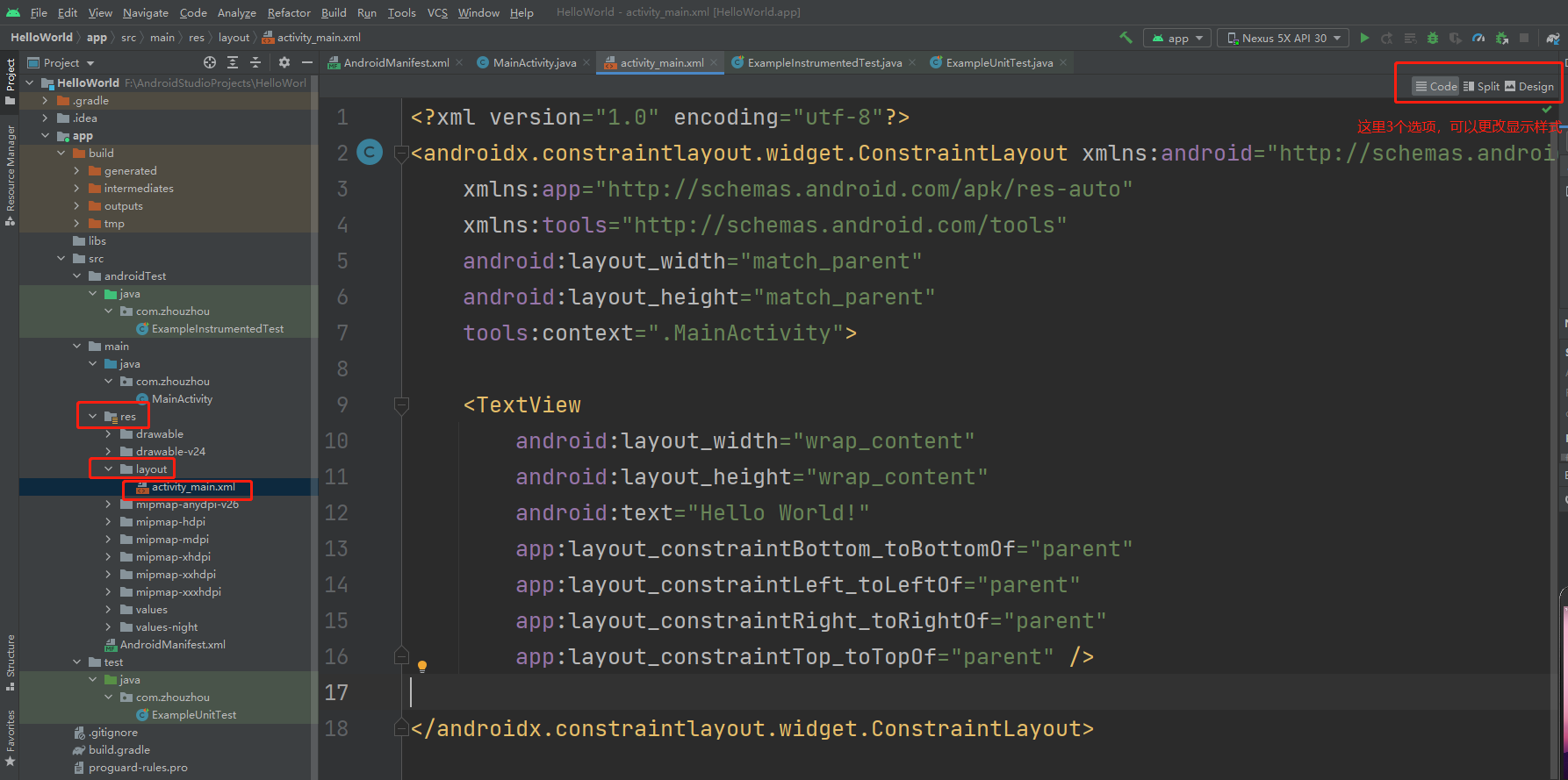The width and height of the screenshot is (1568, 780).
Task: Expand the generated folder
Action: click(x=76, y=171)
